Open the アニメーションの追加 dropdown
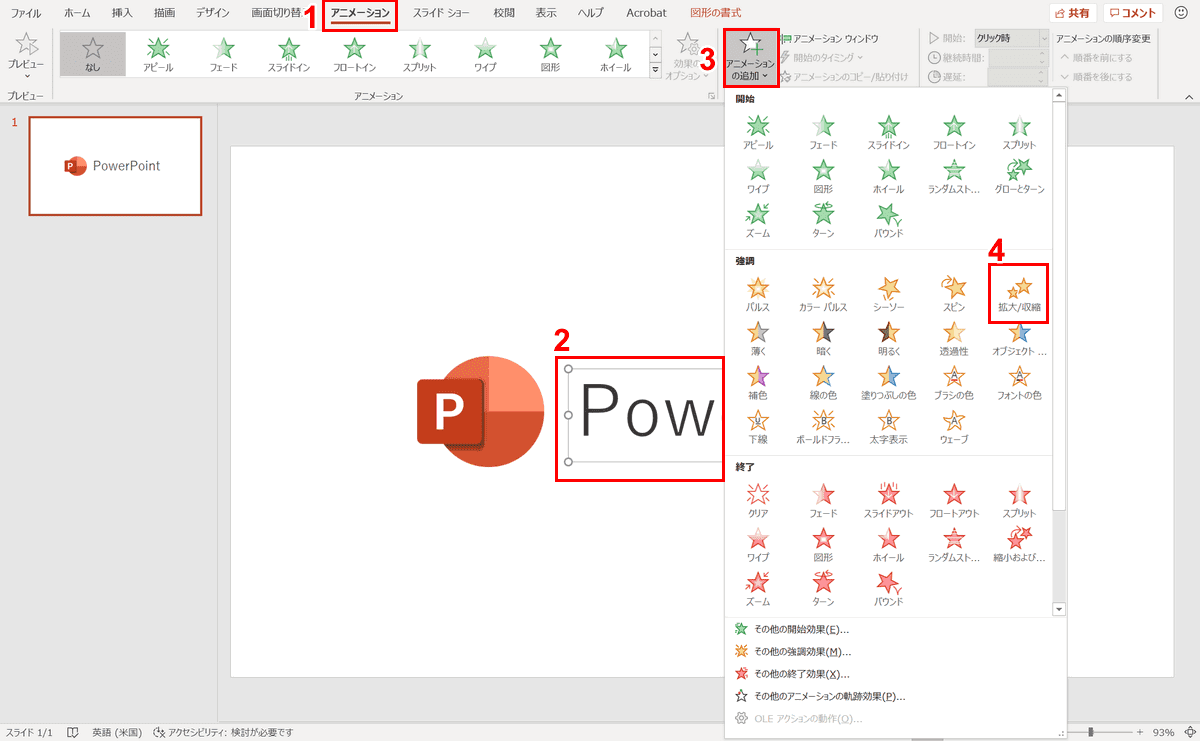The height and width of the screenshot is (741, 1200). point(751,58)
